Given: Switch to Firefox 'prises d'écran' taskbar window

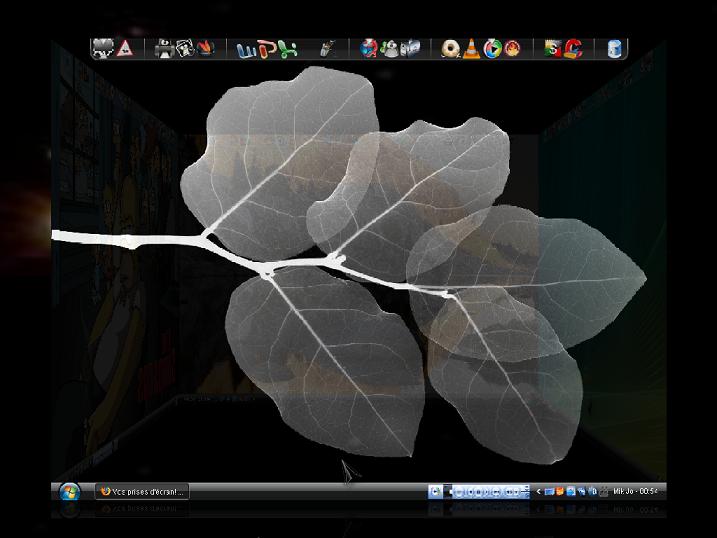Looking at the screenshot, I should pos(142,492).
